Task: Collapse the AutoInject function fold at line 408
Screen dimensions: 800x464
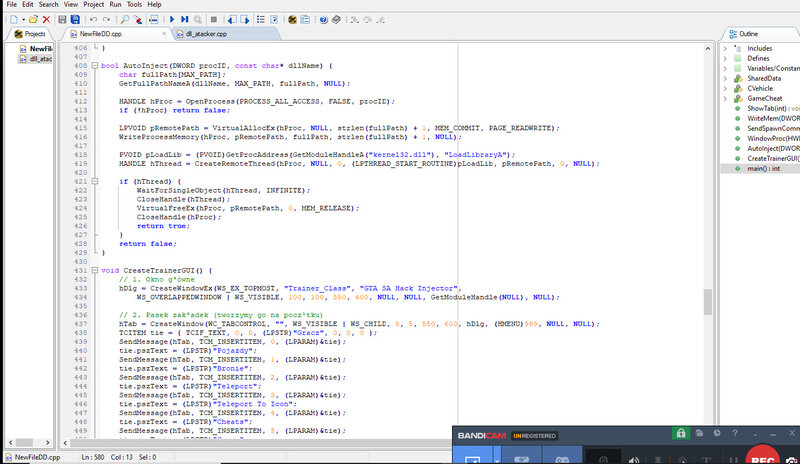Action: coord(95,66)
